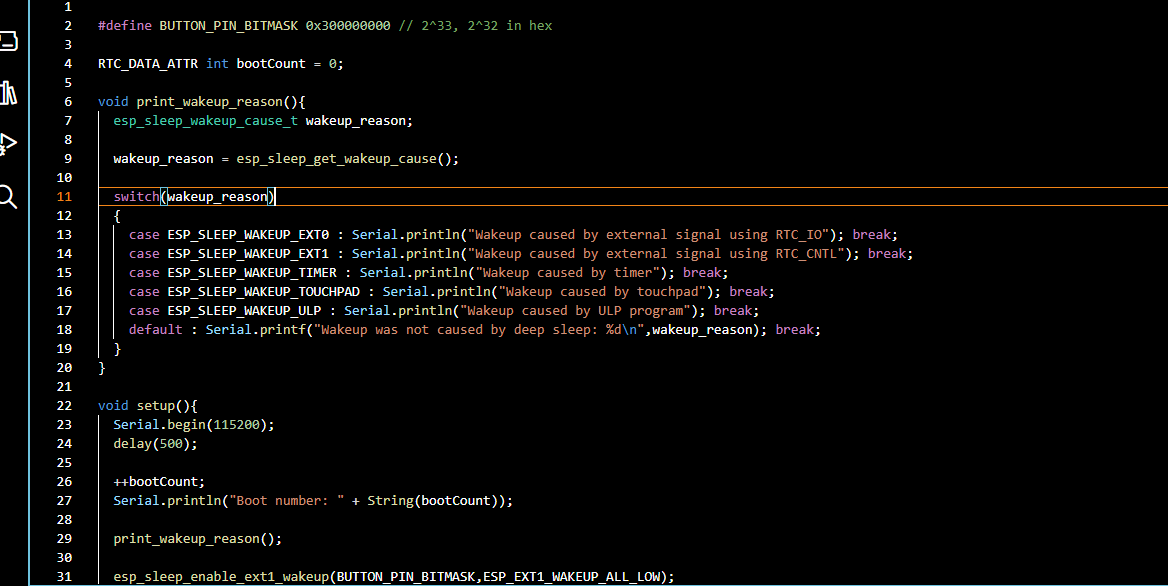Click the default keyword on line 18
The width and height of the screenshot is (1168, 586).
click(156, 330)
